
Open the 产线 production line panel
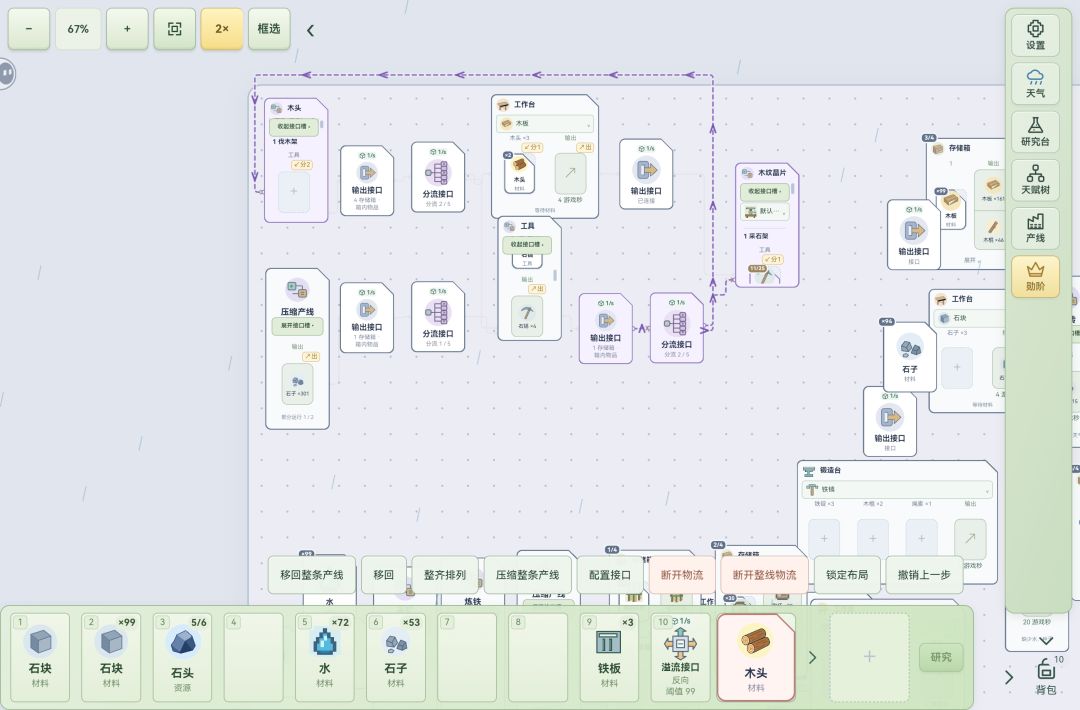point(1035,227)
